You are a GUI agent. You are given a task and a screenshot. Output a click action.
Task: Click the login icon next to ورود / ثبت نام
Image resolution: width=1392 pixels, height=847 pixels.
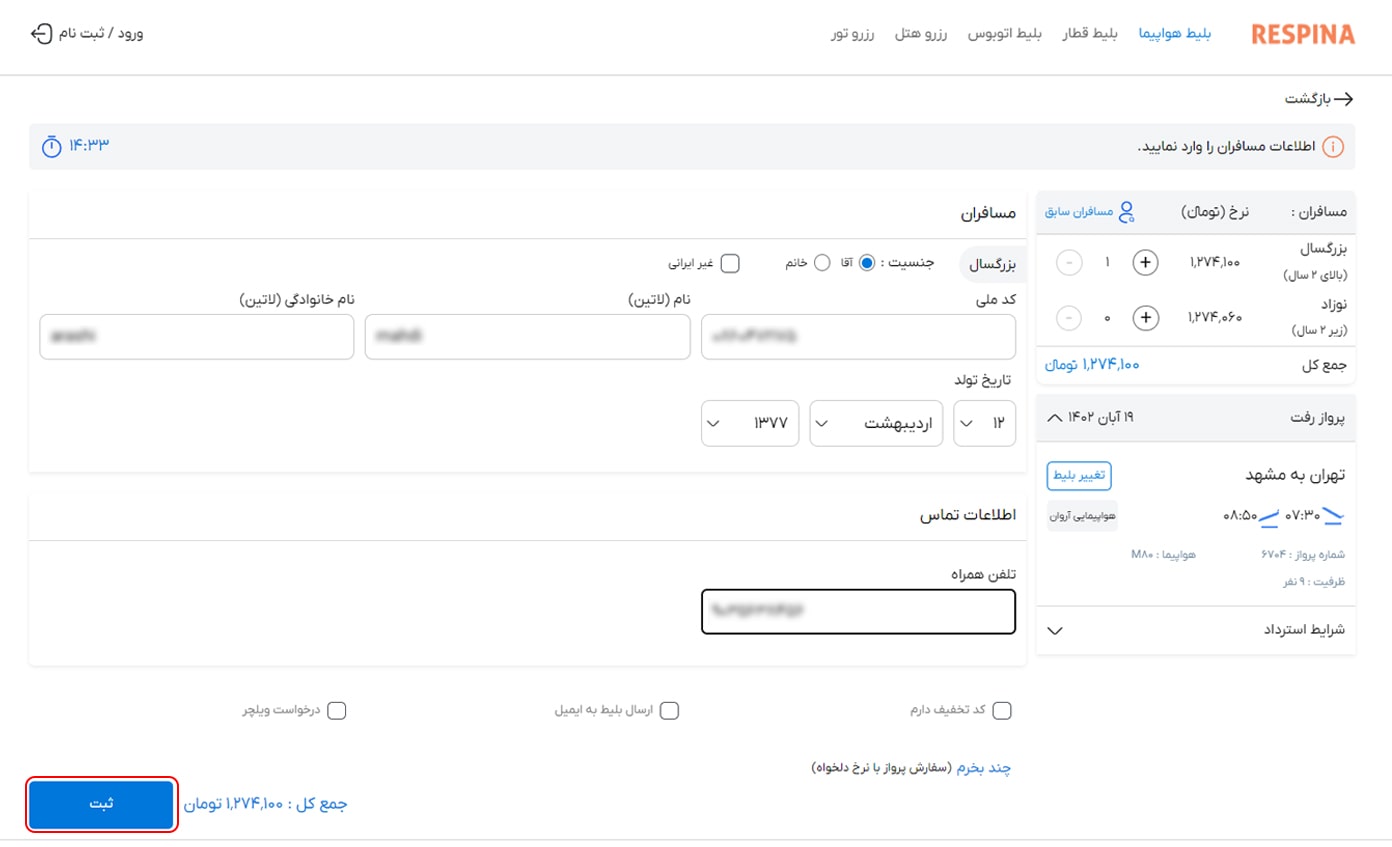40,33
